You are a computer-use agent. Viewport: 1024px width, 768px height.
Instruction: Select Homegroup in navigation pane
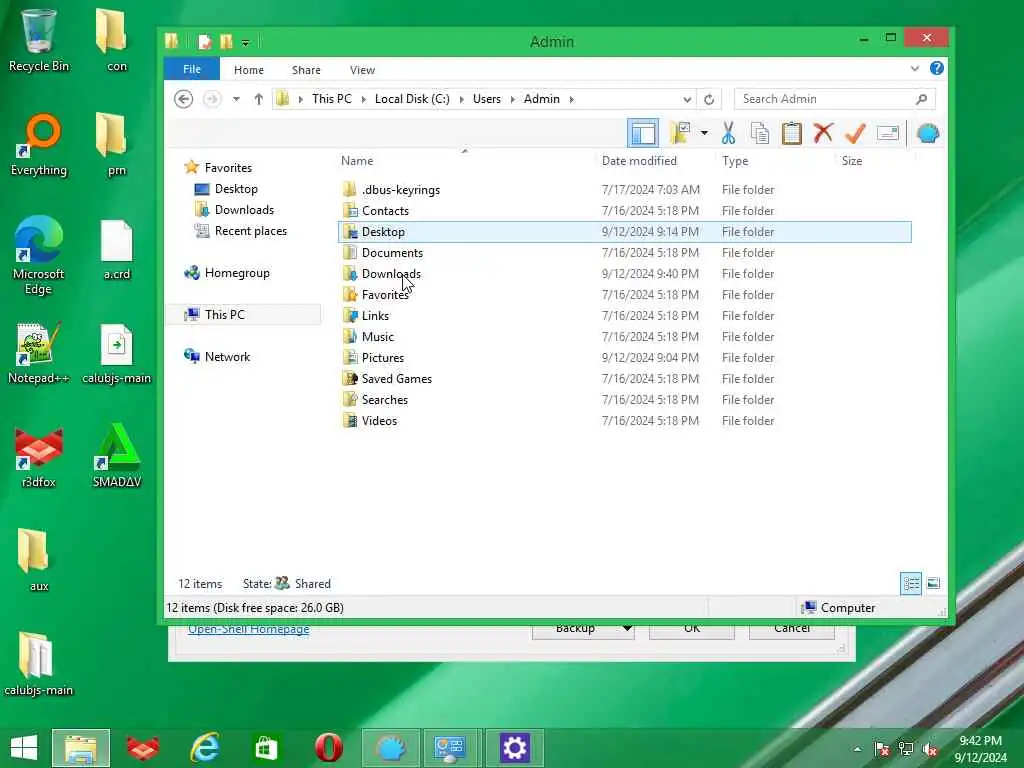(x=237, y=273)
